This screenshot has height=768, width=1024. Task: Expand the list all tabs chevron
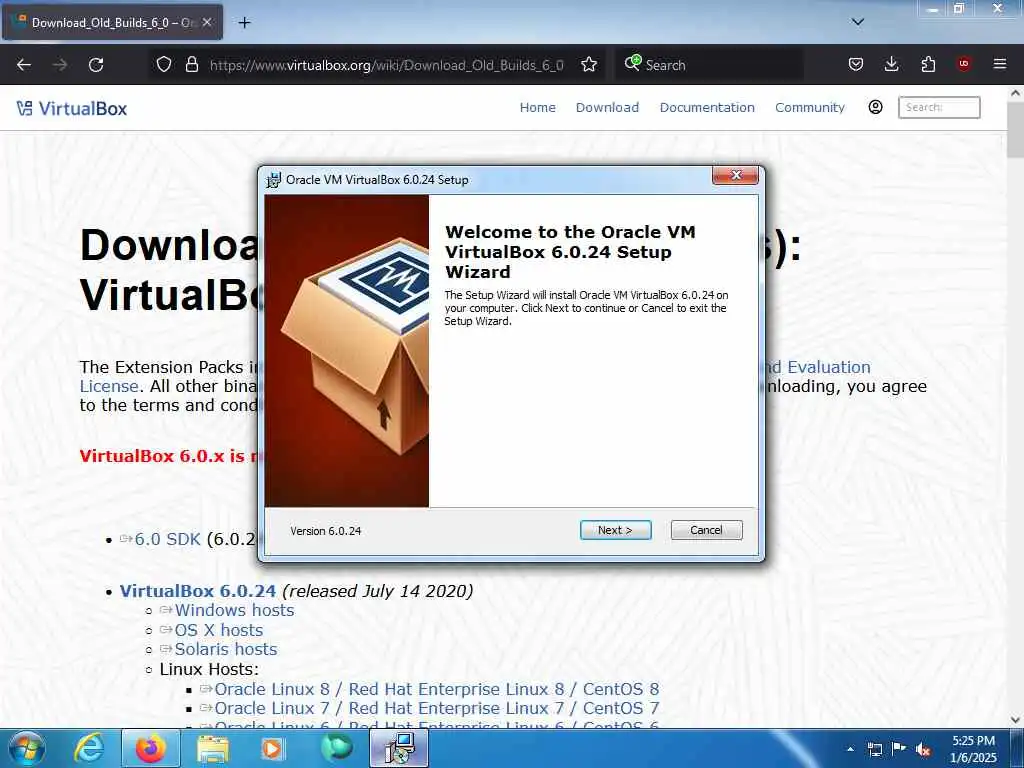pos(857,22)
